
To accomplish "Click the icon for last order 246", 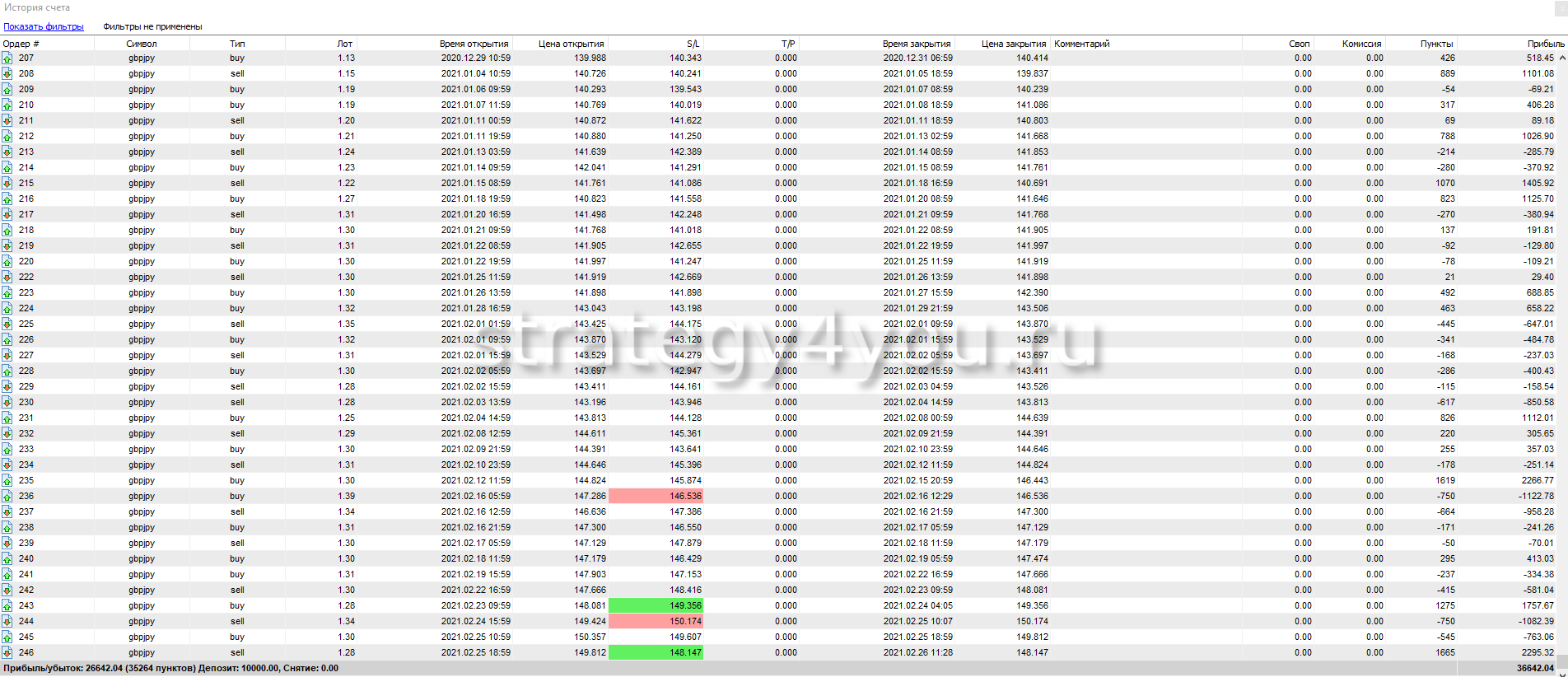I will pos(7,653).
